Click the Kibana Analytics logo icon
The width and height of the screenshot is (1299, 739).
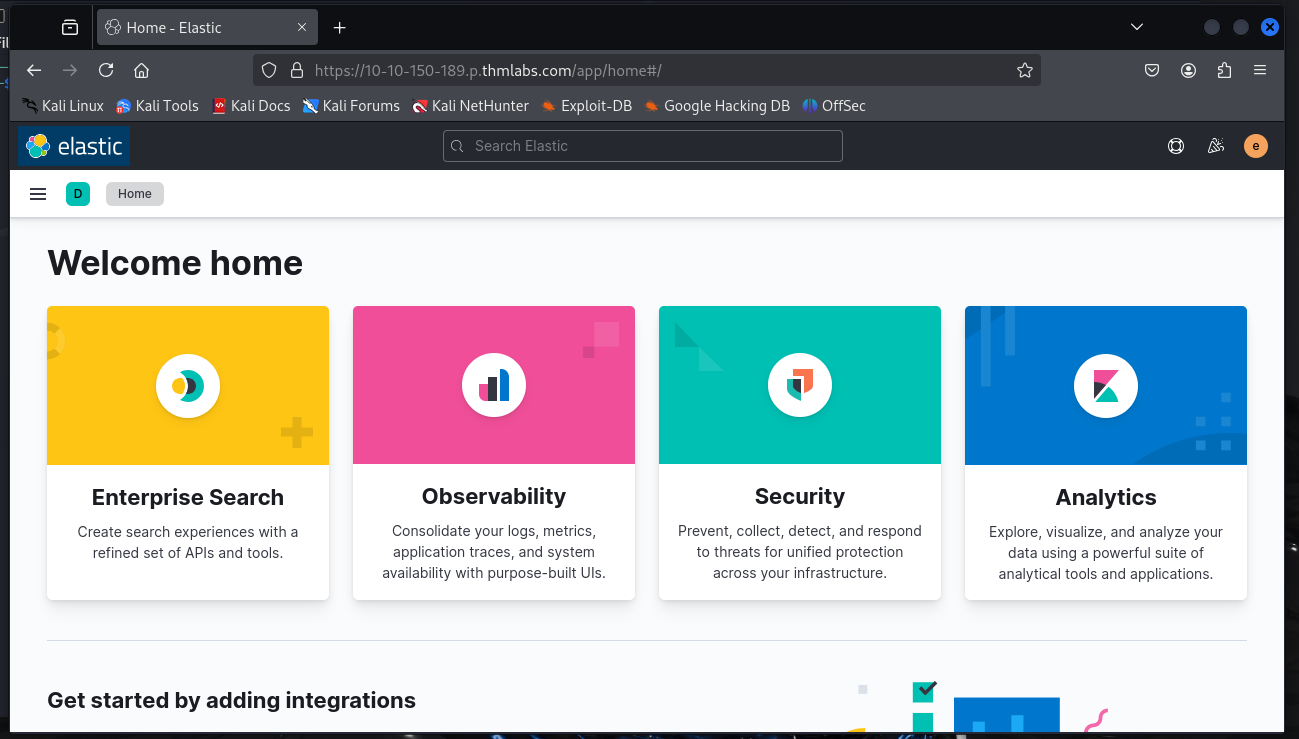1106,385
